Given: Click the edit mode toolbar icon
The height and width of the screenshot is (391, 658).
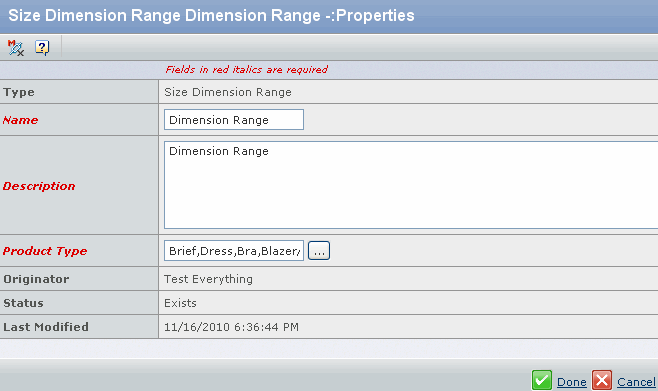Looking at the screenshot, I should [x=16, y=47].
